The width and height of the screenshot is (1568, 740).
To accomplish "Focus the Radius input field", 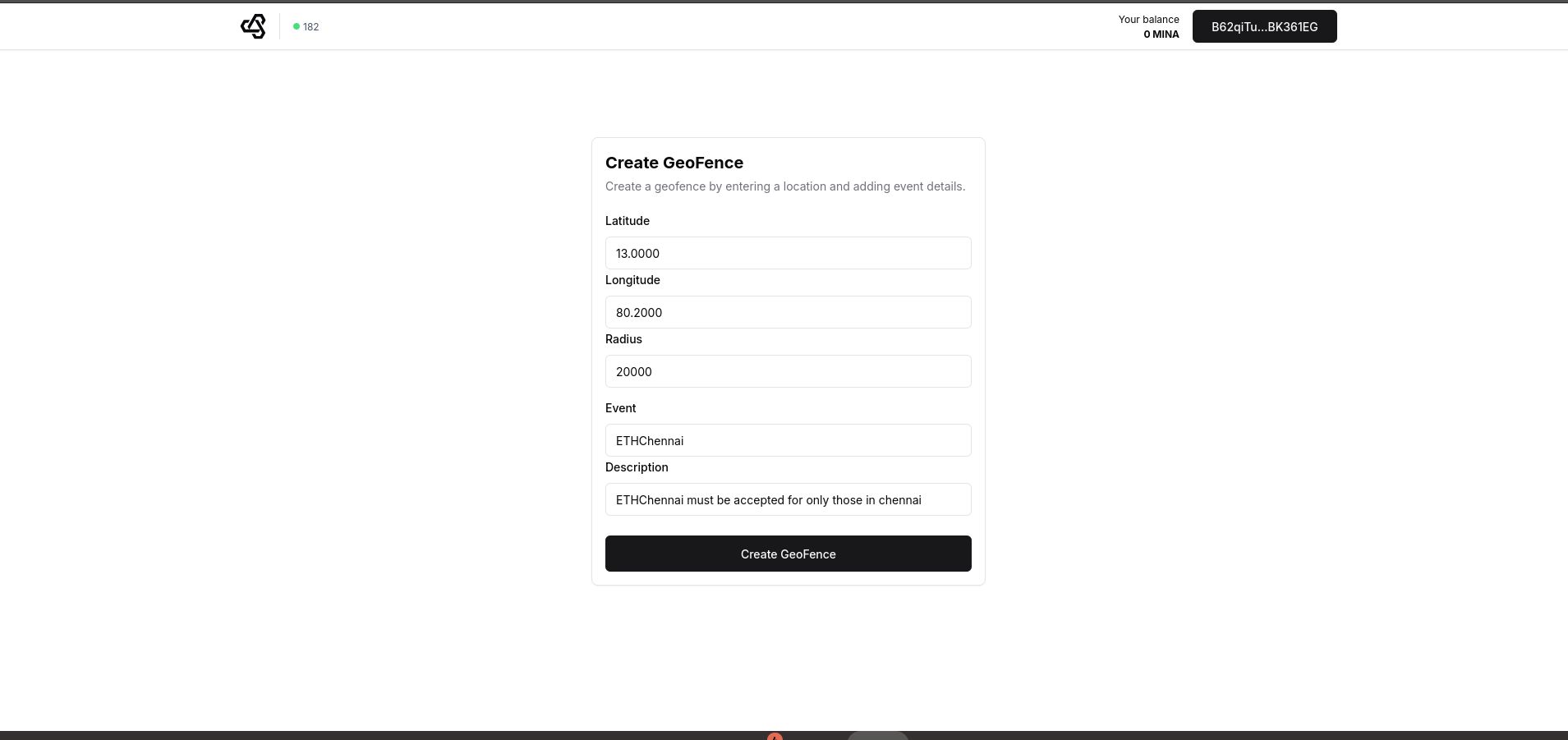I will pyautogui.click(x=789, y=371).
